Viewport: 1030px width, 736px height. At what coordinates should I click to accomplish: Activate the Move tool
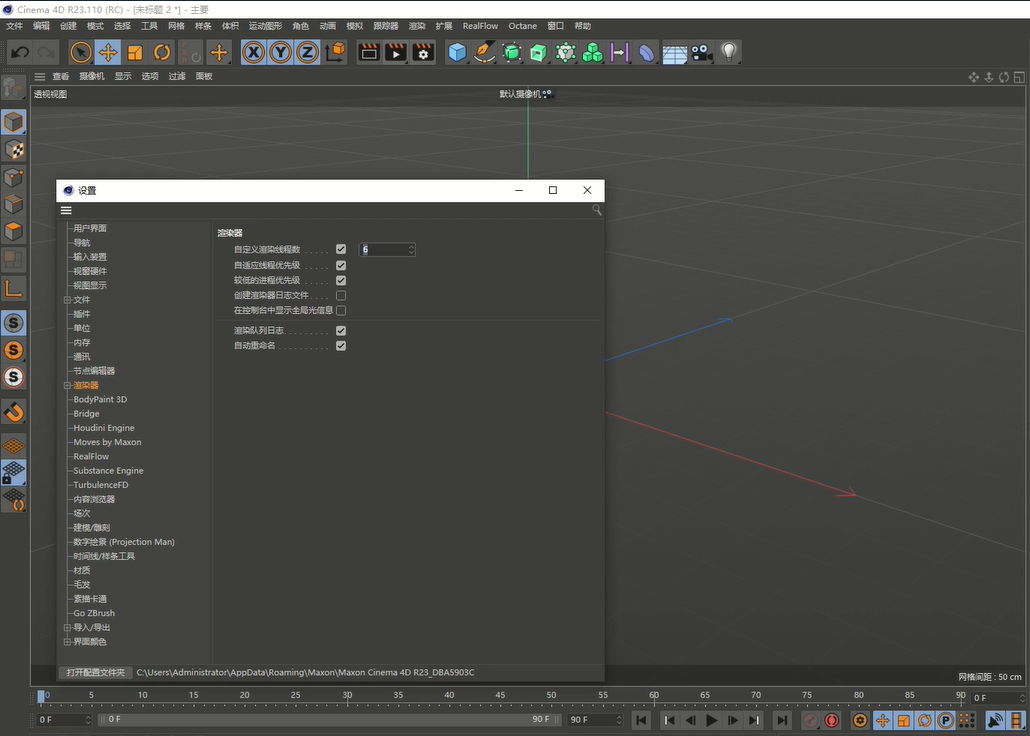click(x=108, y=52)
